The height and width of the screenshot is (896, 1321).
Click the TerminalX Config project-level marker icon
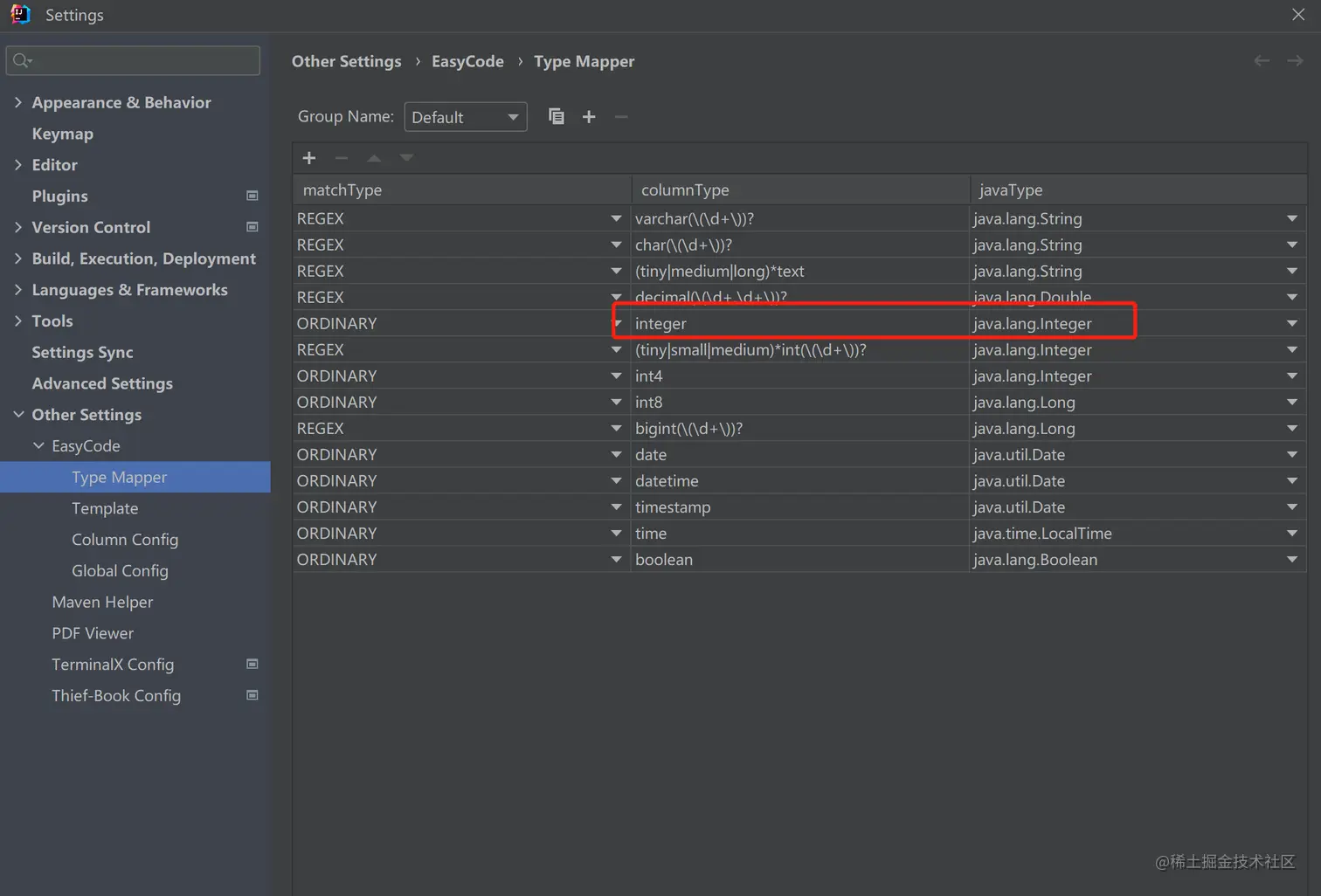pyautogui.click(x=252, y=664)
